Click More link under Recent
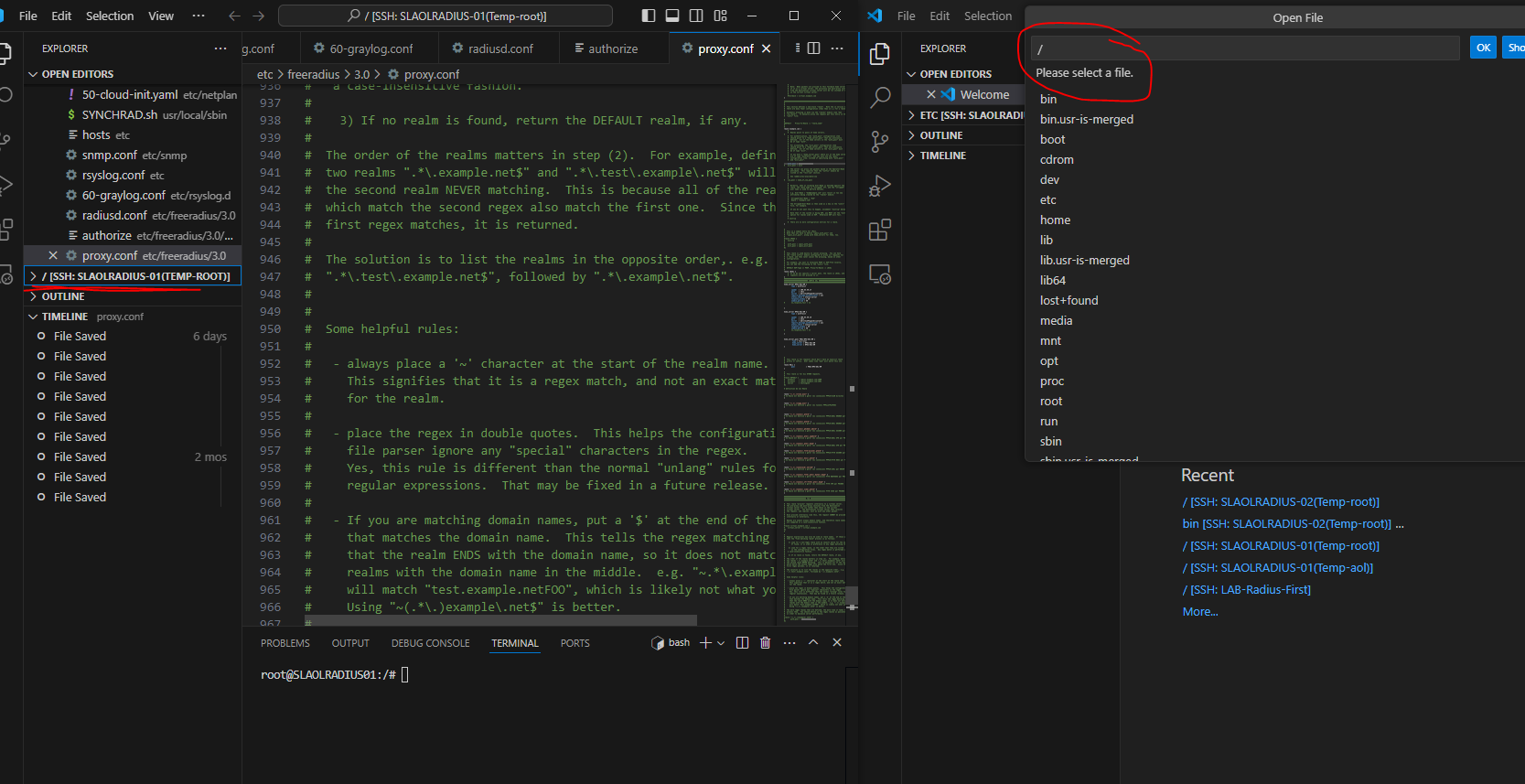Image resolution: width=1525 pixels, height=784 pixels. [1200, 612]
